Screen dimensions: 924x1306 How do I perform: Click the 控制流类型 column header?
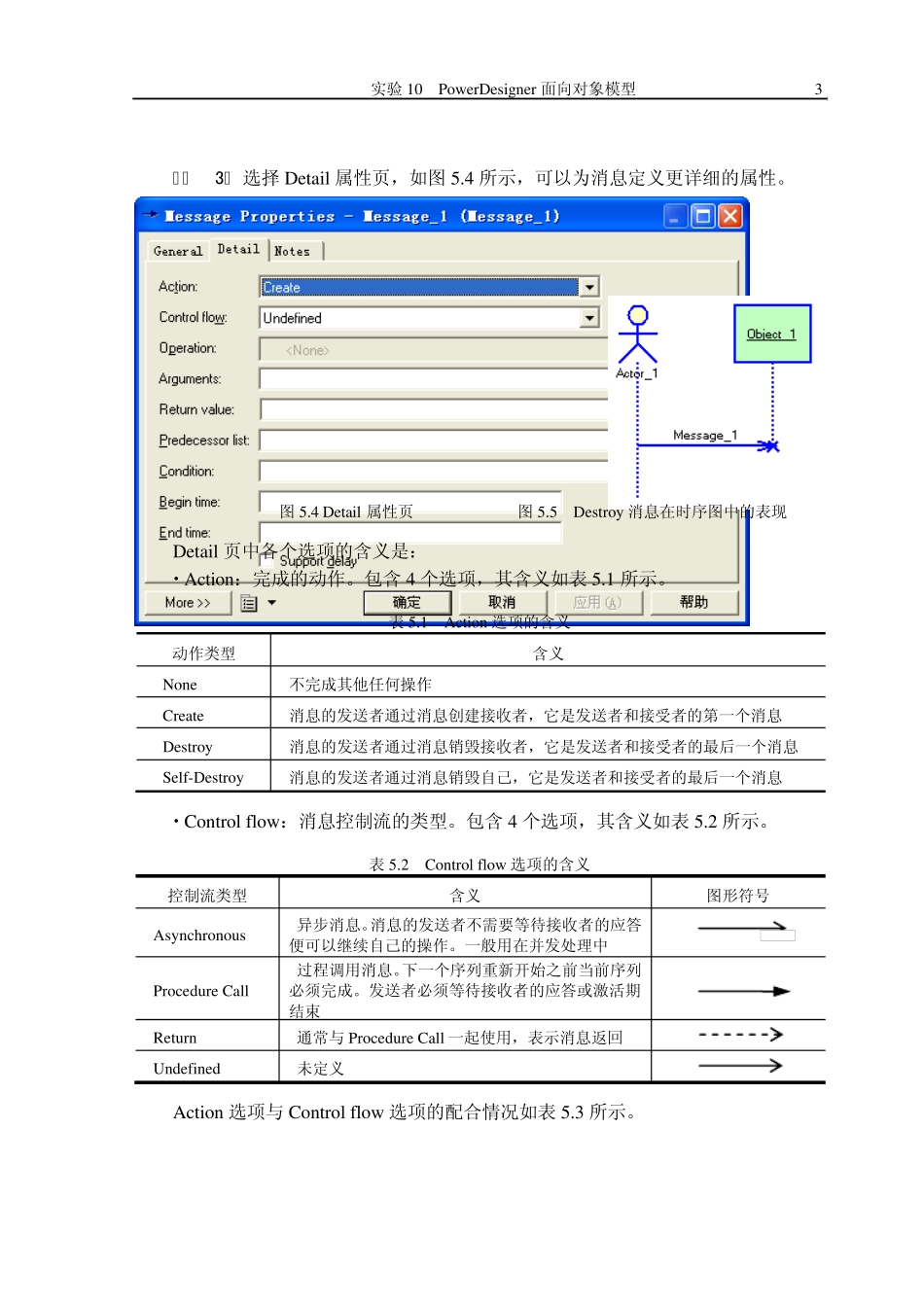(207, 896)
